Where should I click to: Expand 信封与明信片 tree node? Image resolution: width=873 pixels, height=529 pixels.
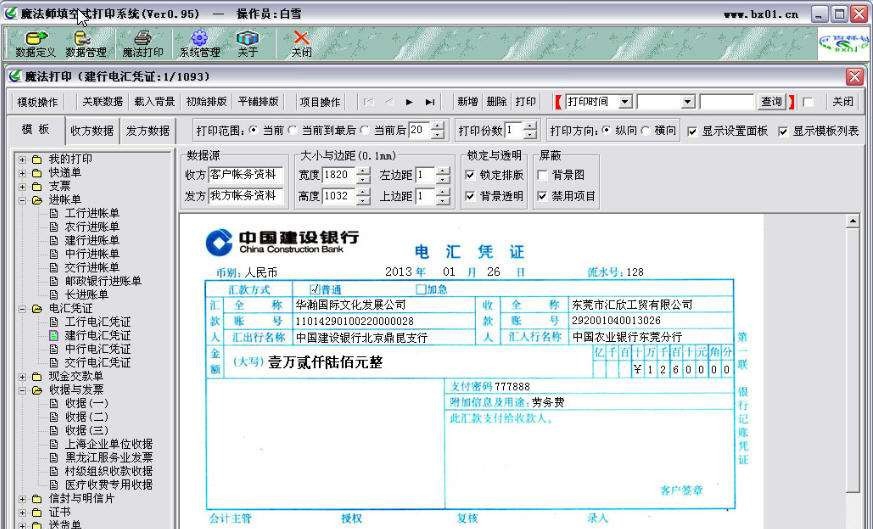(x=22, y=498)
